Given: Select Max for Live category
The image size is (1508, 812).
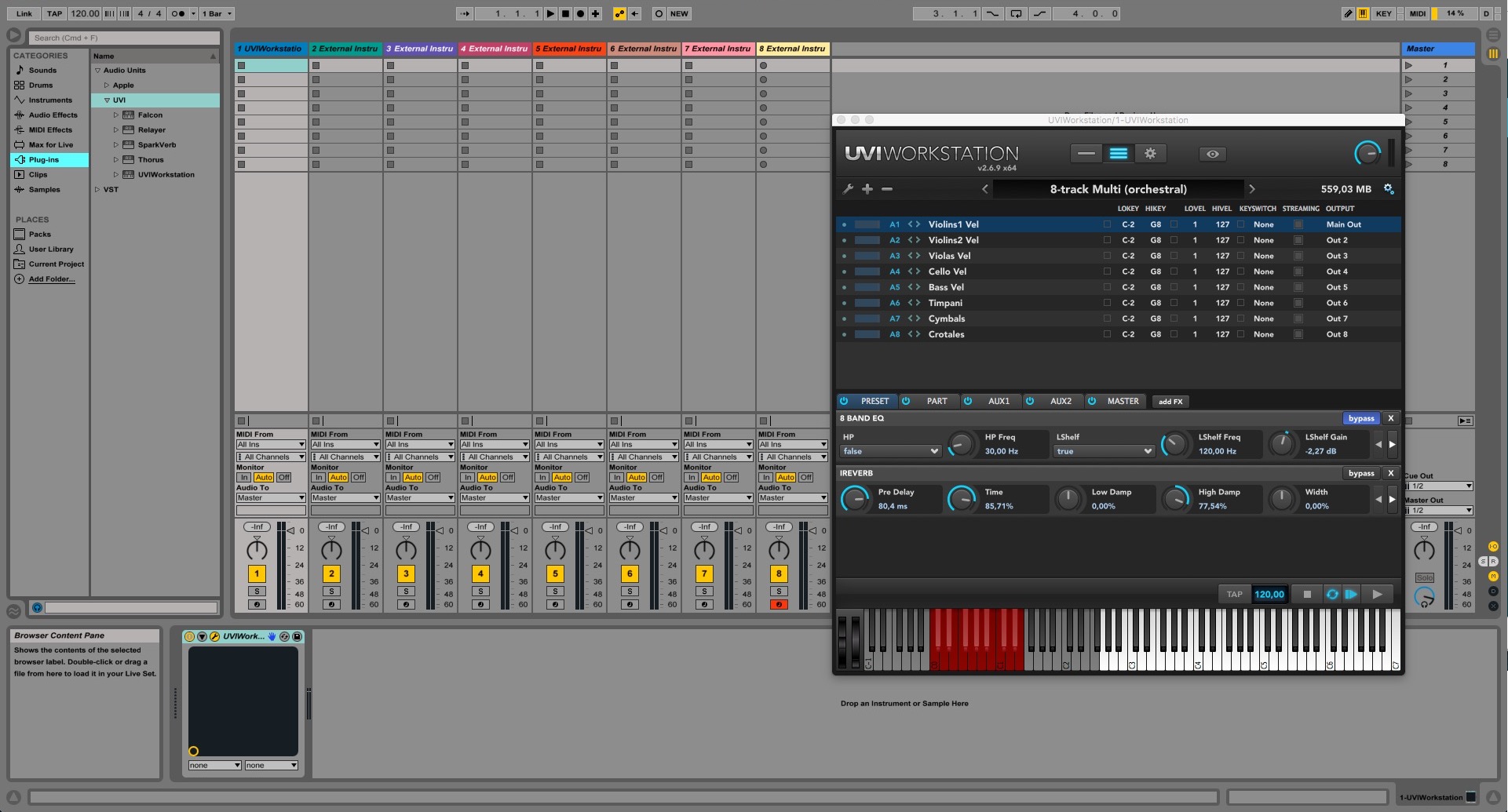Looking at the screenshot, I should 50,145.
